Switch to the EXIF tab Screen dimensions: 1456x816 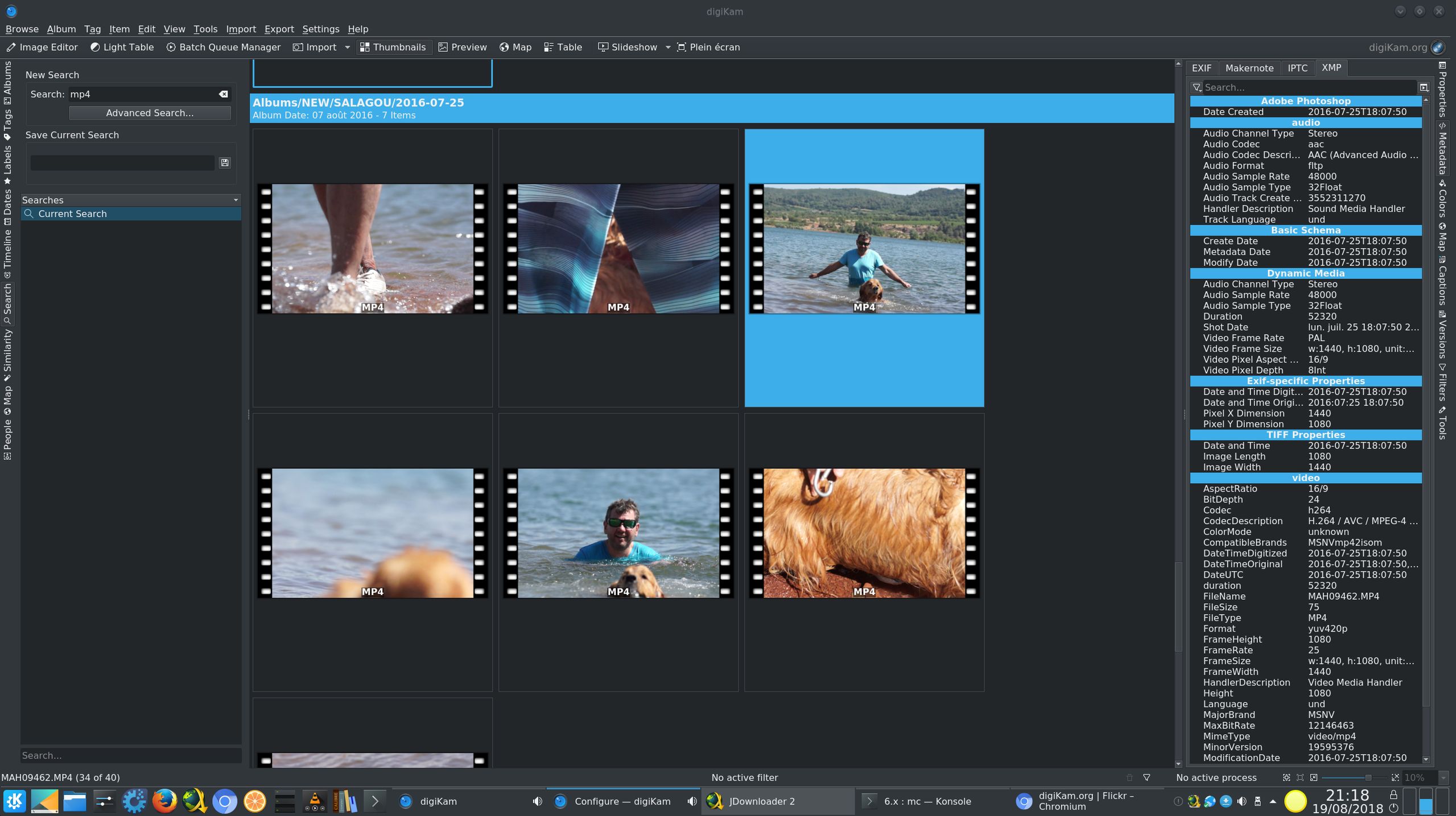[1201, 68]
